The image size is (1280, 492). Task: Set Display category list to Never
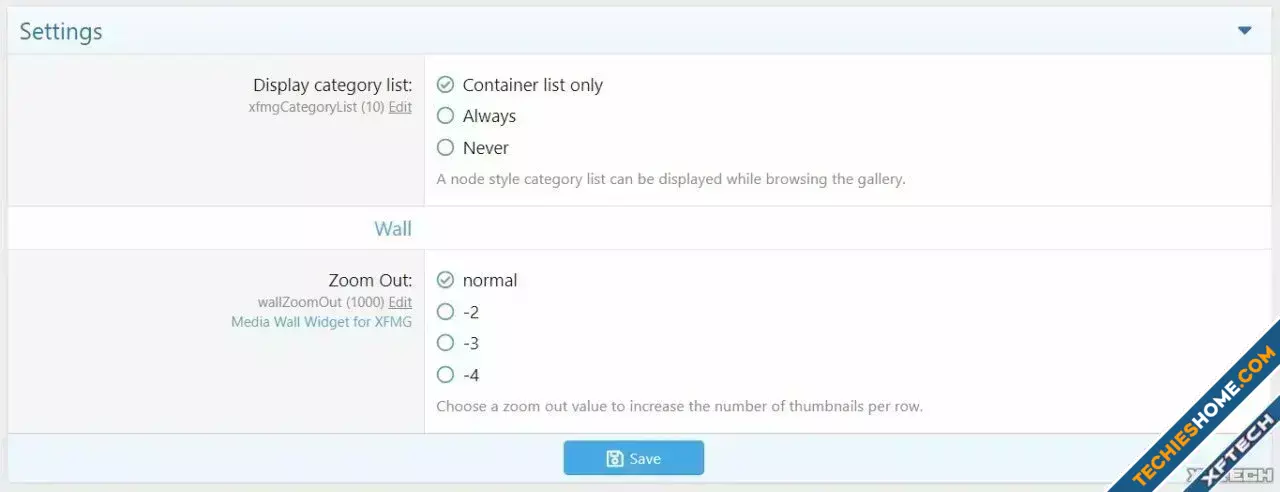[x=446, y=148]
